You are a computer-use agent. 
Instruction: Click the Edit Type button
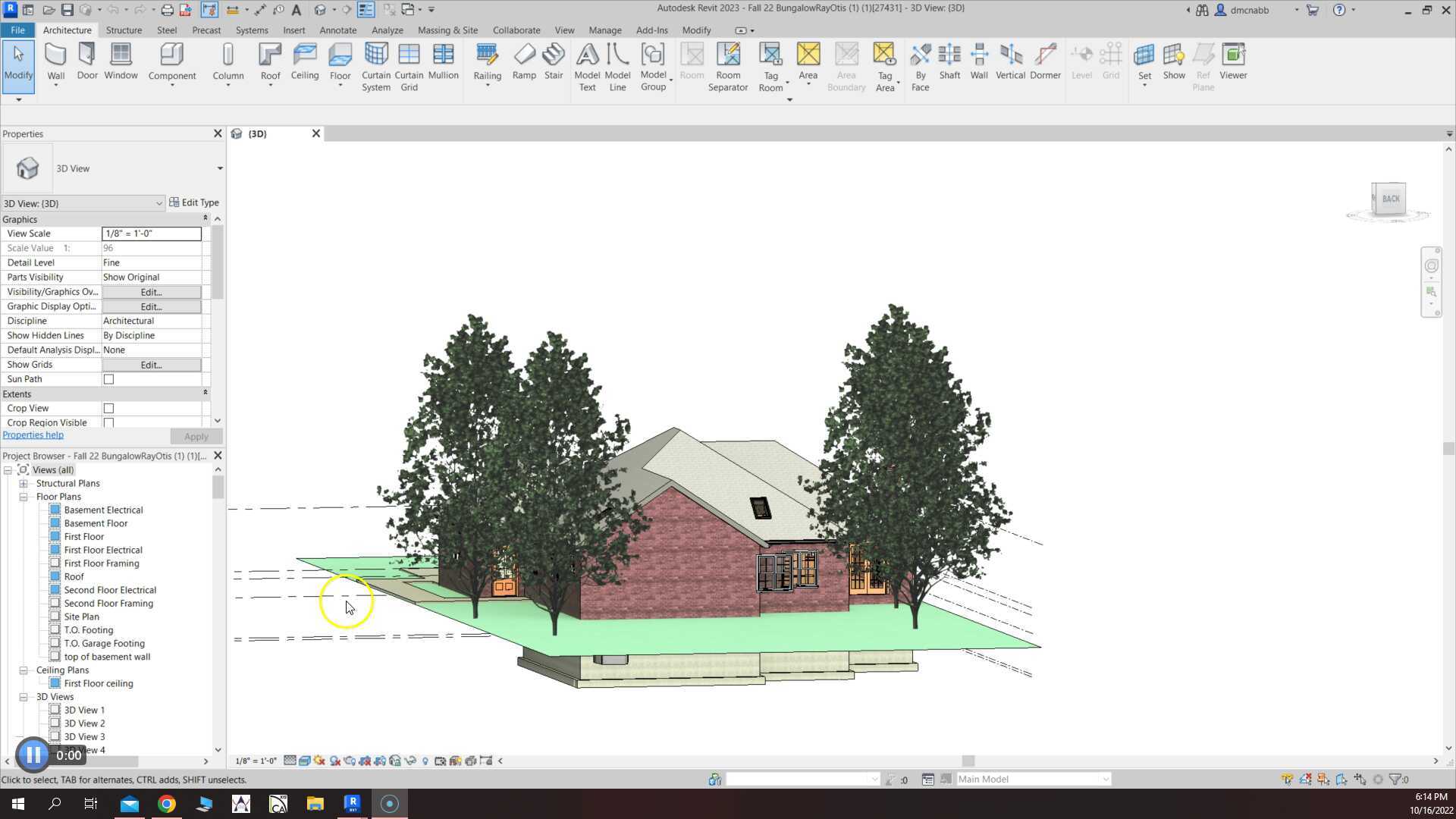[194, 202]
